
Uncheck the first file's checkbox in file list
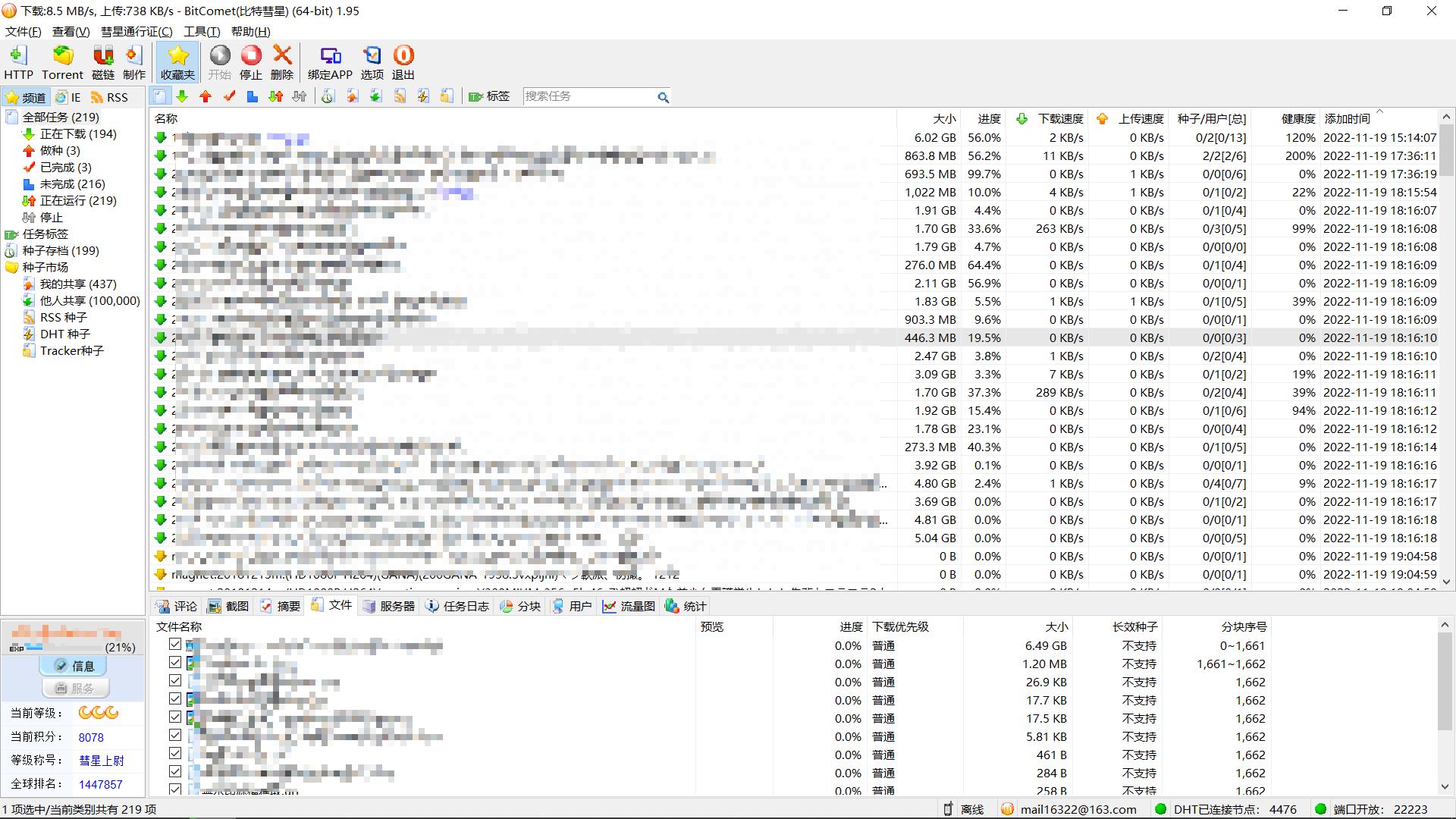(x=175, y=645)
